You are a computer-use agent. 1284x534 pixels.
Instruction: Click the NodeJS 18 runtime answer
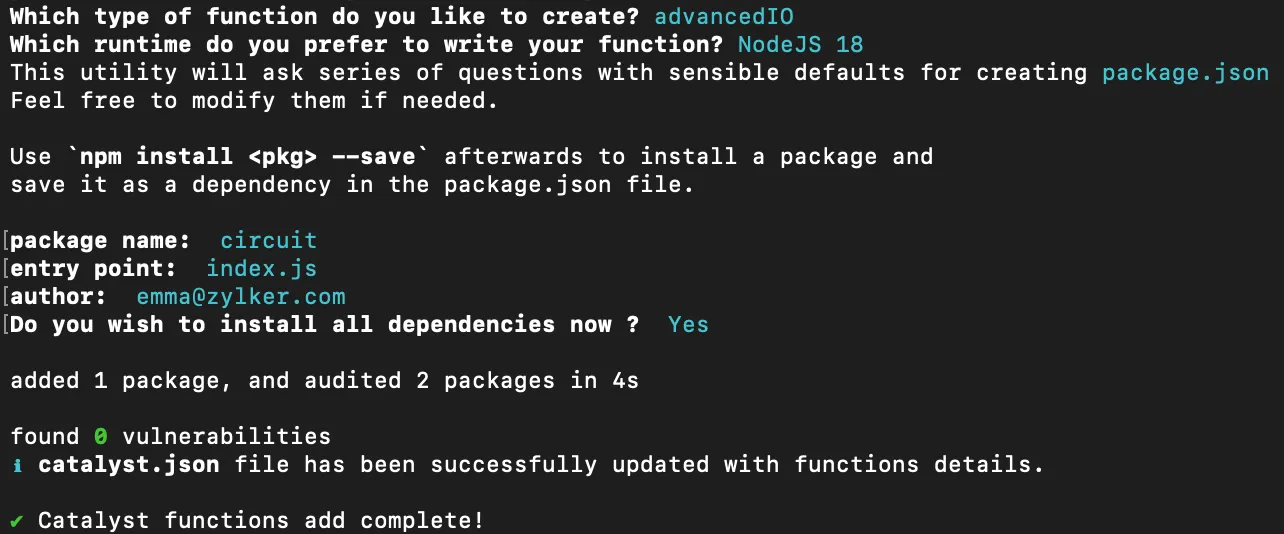coord(800,45)
